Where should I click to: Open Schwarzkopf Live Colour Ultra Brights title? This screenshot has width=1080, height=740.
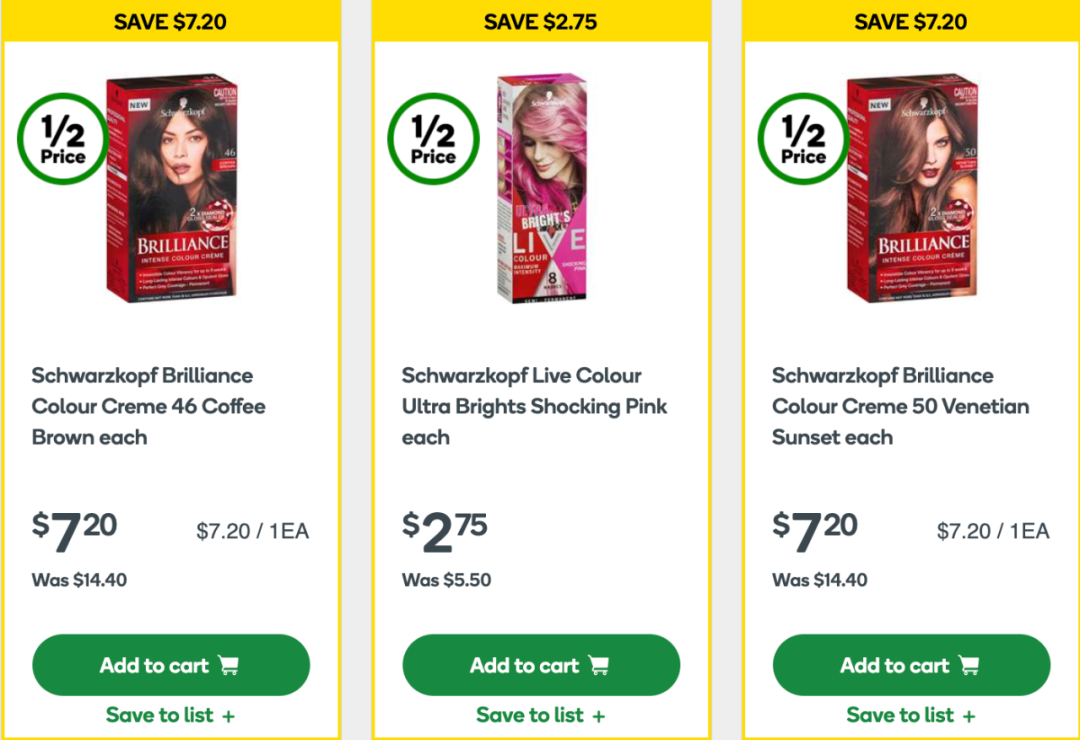pyautogui.click(x=534, y=407)
